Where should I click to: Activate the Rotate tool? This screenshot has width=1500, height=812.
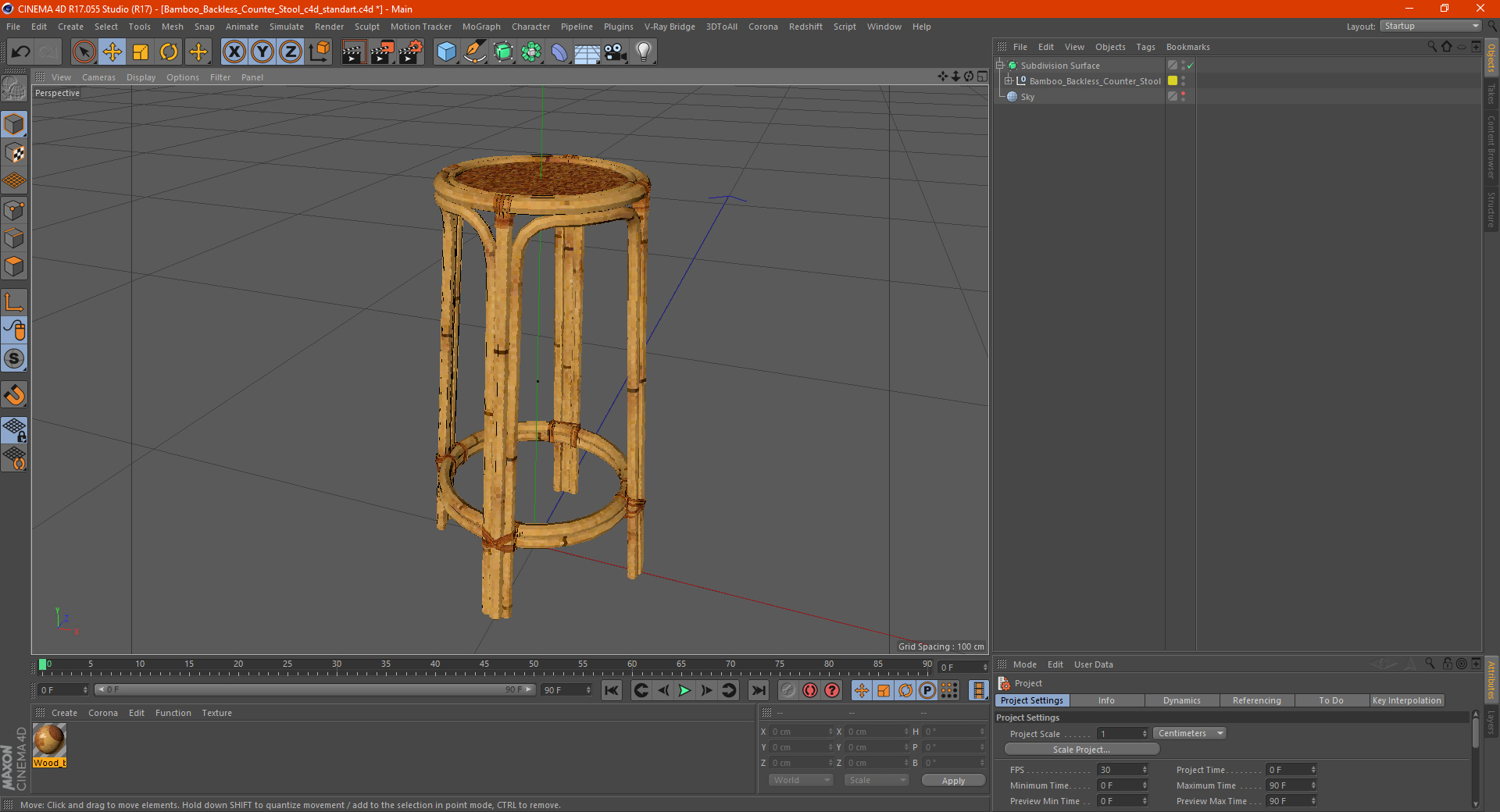click(169, 52)
